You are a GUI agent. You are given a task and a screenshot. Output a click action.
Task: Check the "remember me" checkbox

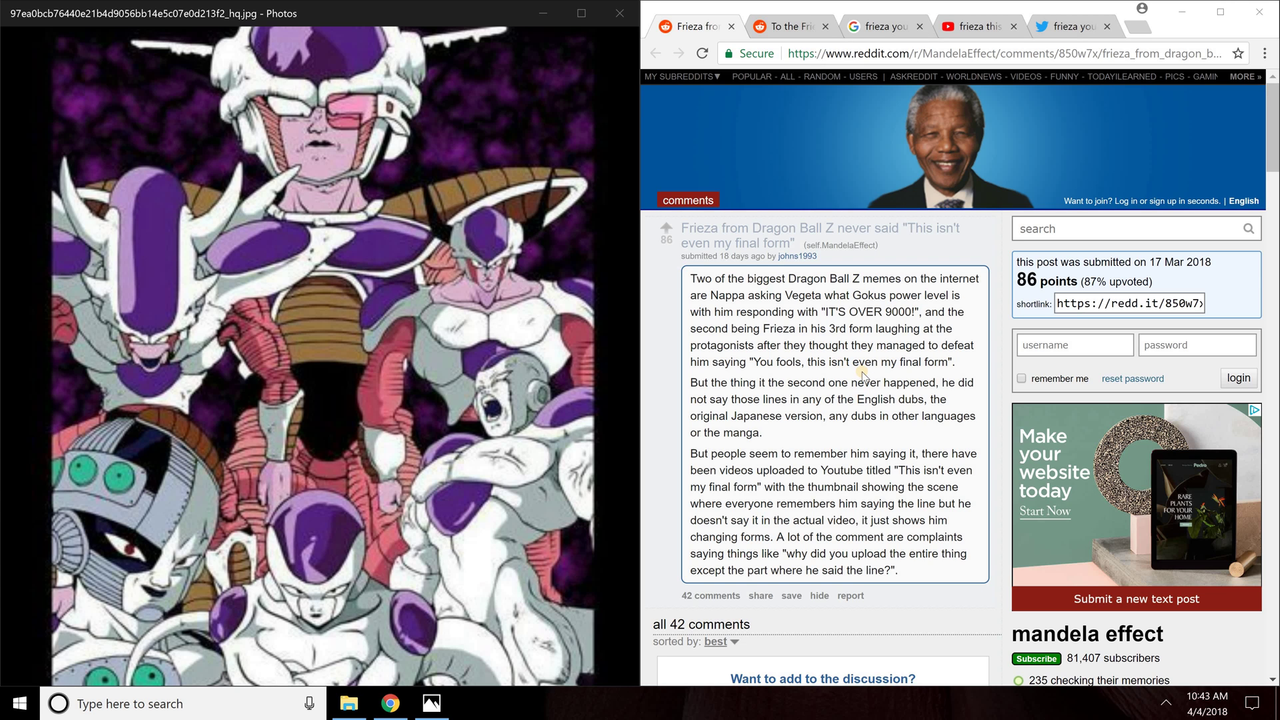coord(1021,379)
